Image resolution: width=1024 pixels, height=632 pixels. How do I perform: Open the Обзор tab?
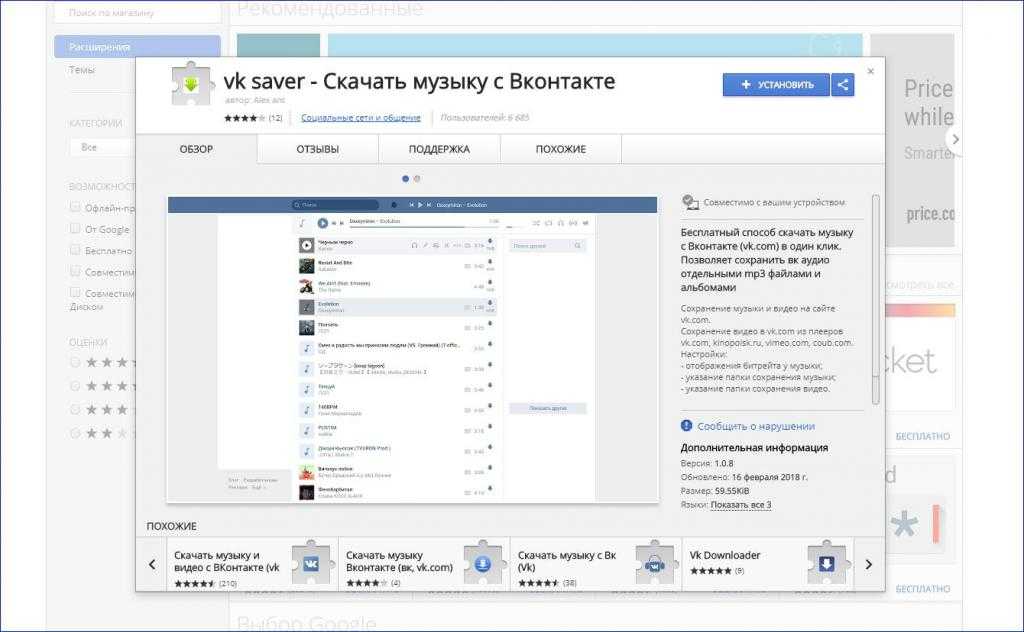coord(196,149)
